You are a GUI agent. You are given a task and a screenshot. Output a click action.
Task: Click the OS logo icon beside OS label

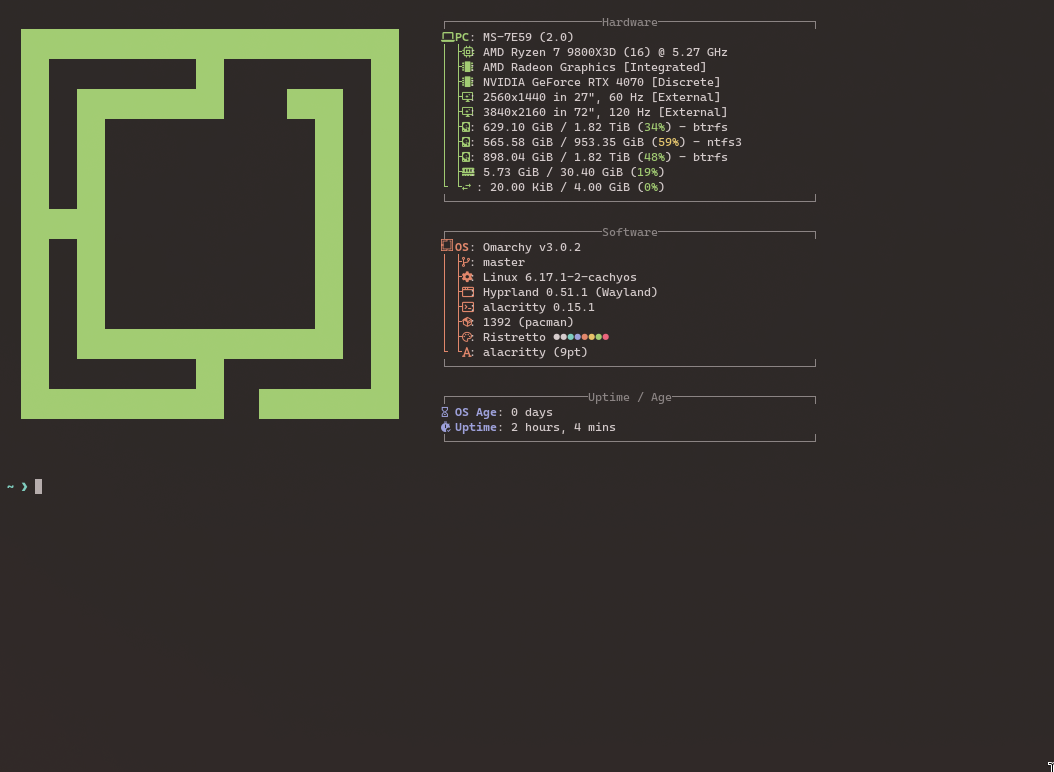[447, 246]
